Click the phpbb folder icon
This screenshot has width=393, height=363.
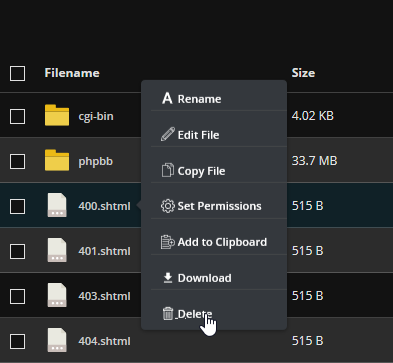(x=57, y=160)
